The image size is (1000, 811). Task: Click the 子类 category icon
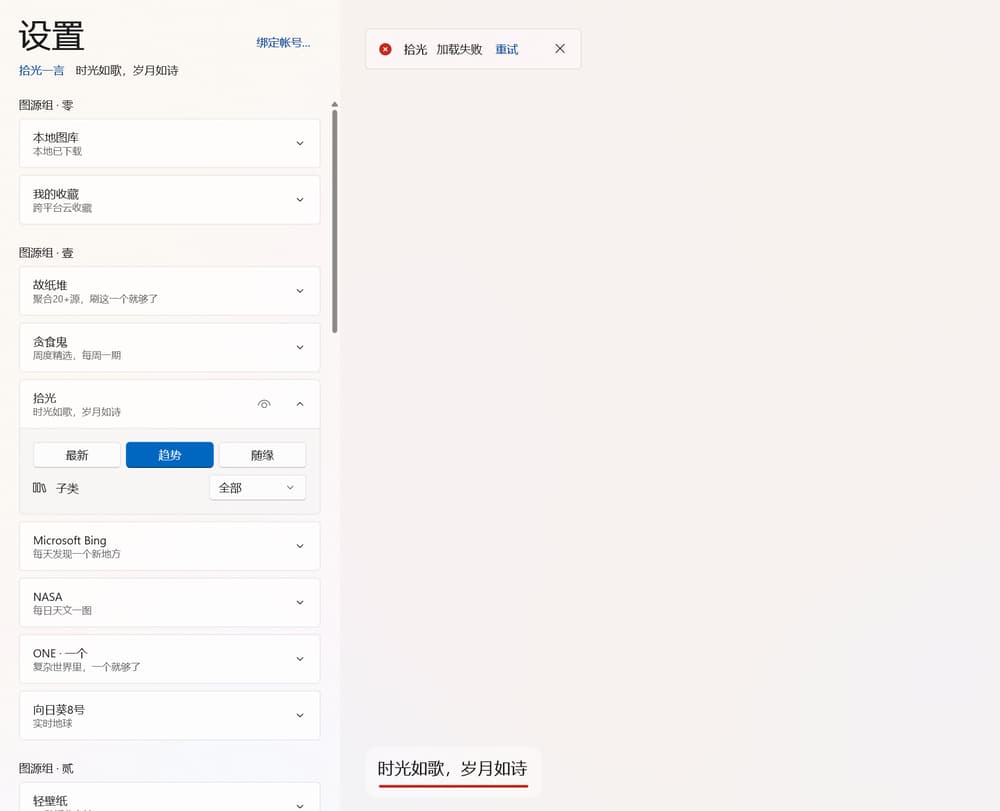tap(40, 488)
